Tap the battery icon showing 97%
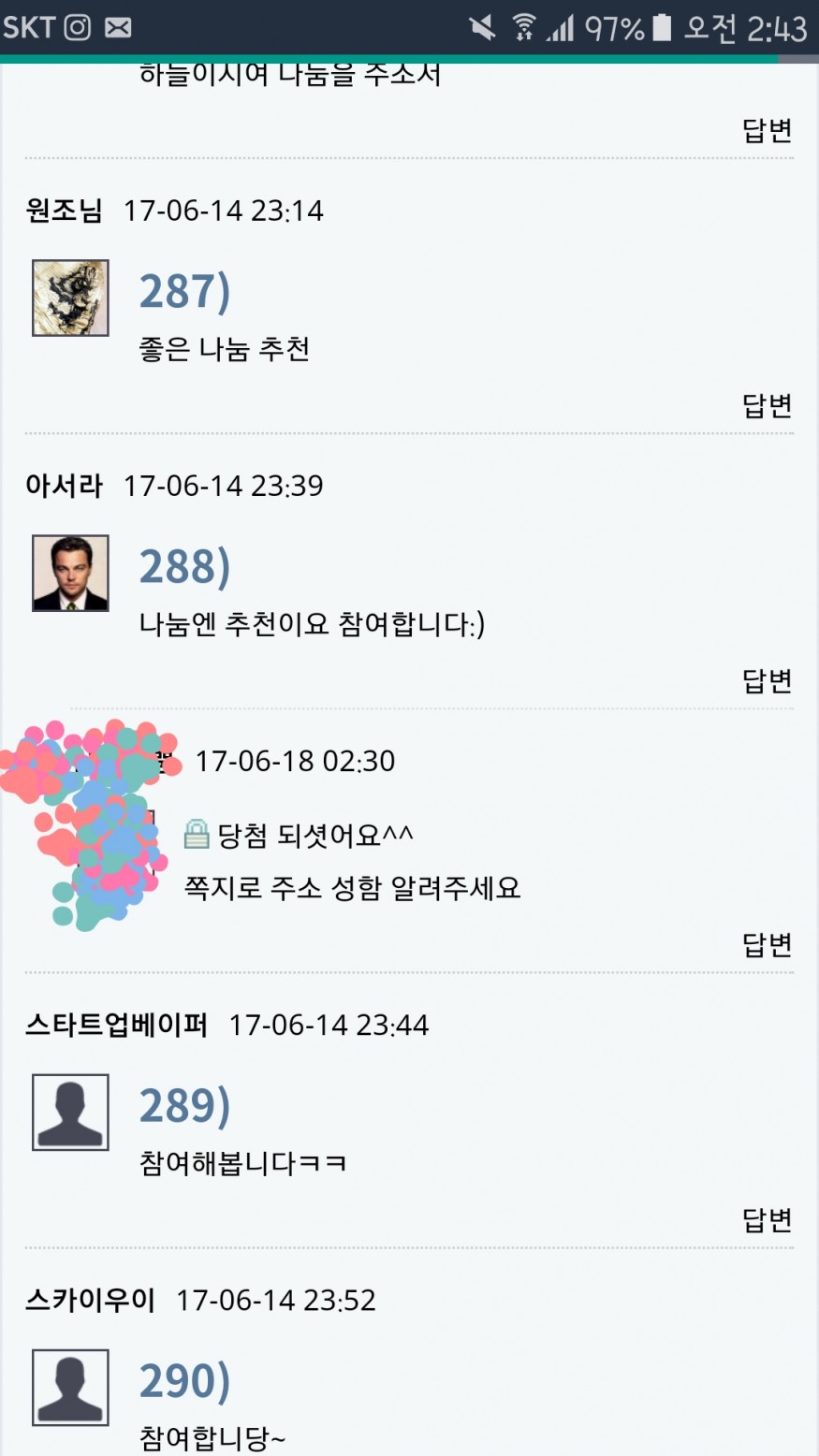The width and height of the screenshot is (819, 1456). coord(662,27)
